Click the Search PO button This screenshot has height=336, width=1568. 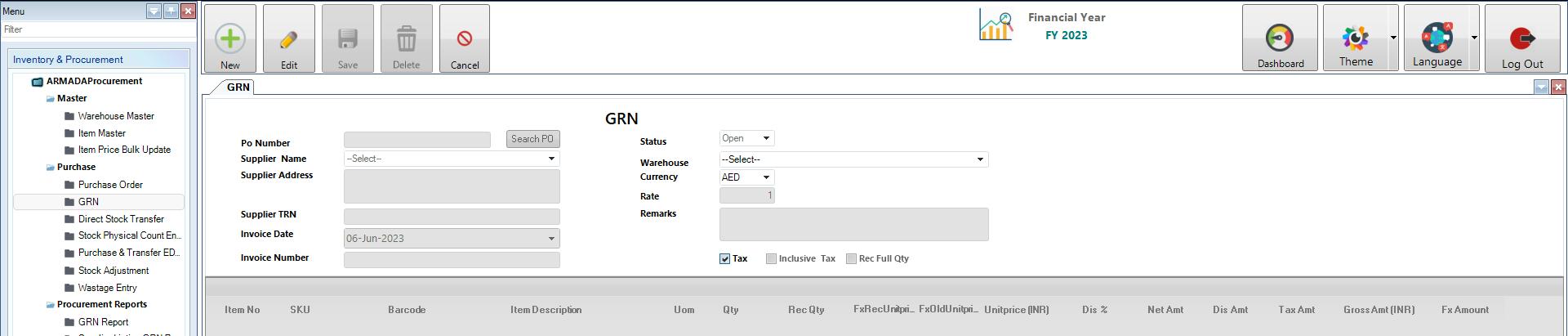coord(532,139)
